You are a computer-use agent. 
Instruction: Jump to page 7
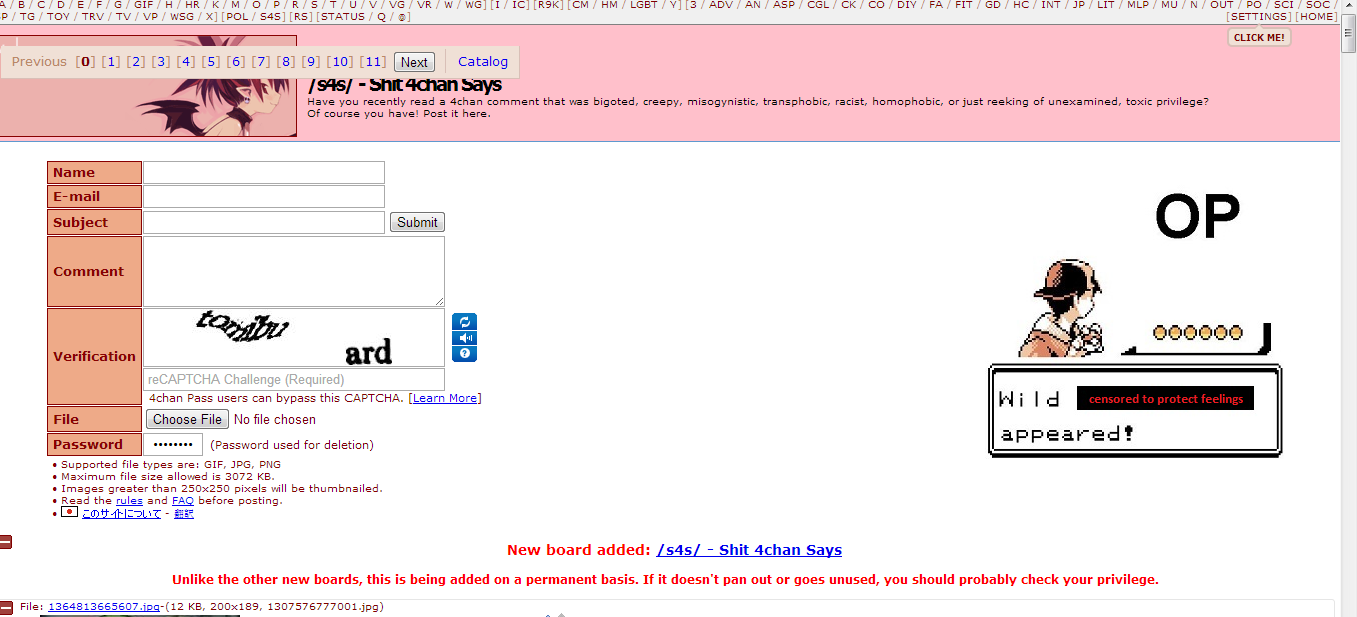(x=261, y=62)
